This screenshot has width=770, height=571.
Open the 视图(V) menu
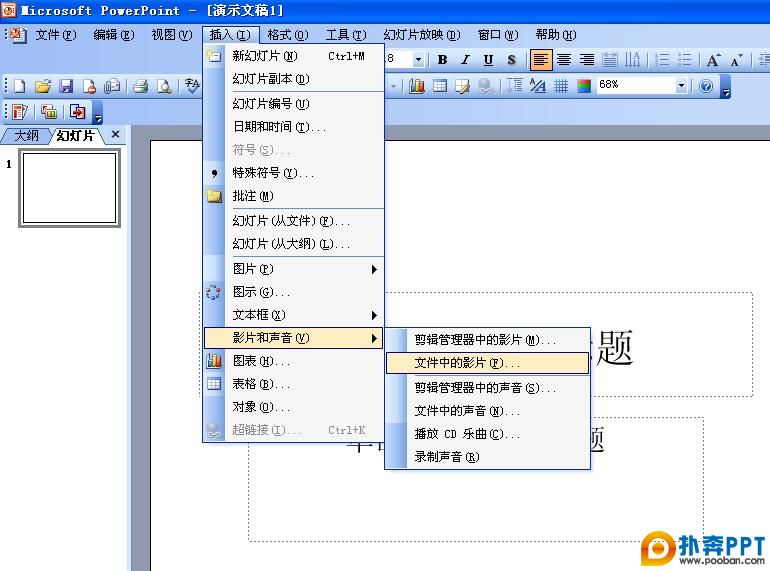(171, 35)
